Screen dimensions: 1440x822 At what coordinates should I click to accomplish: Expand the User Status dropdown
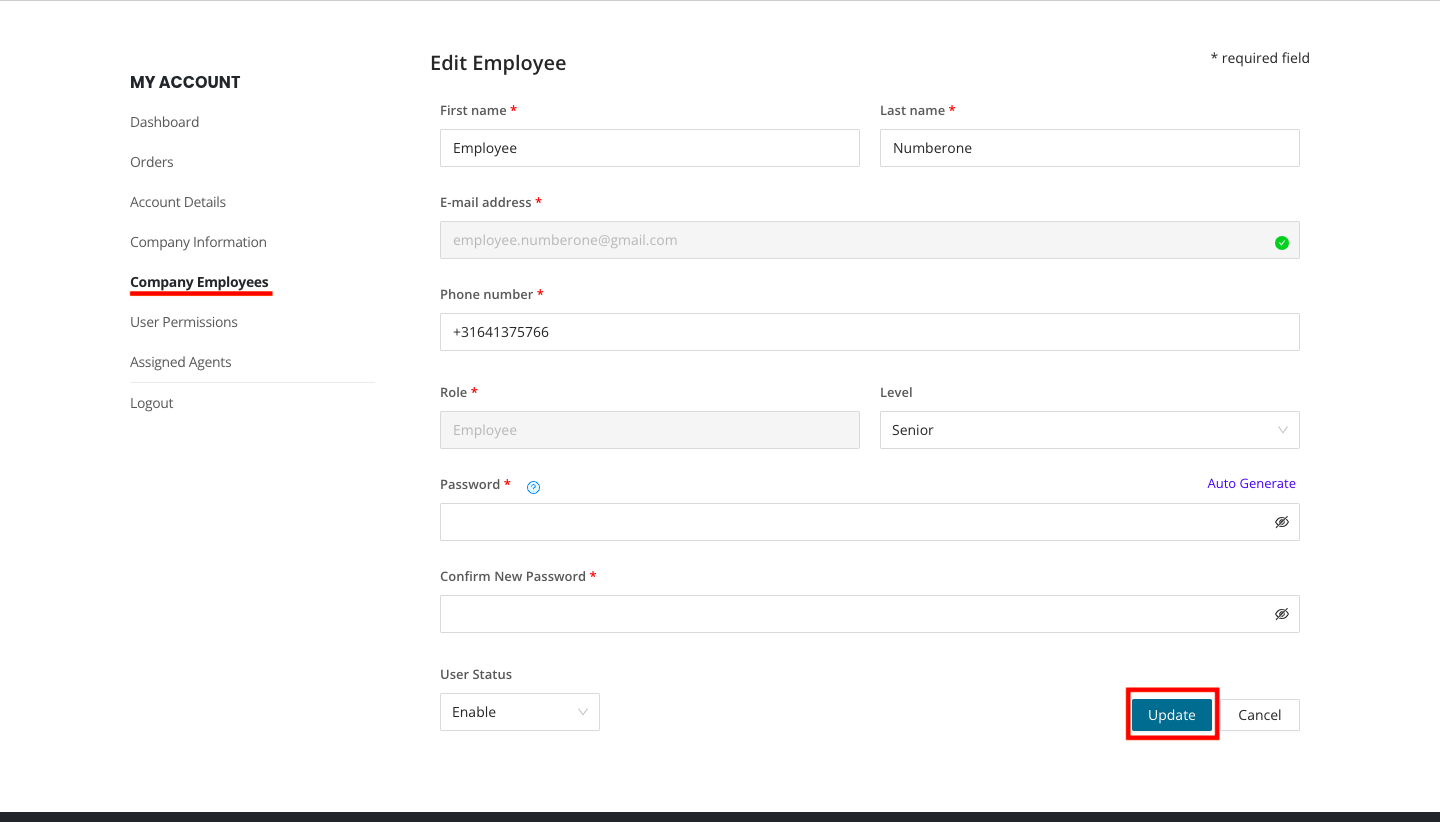coord(519,712)
